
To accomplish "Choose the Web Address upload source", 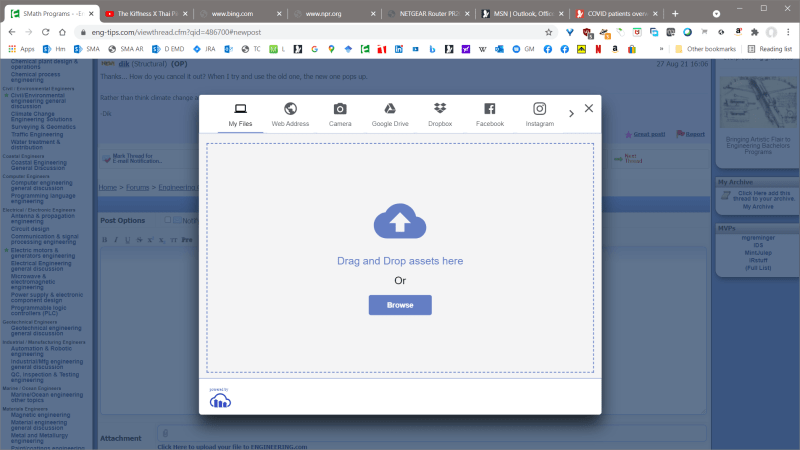I will tap(290, 115).
